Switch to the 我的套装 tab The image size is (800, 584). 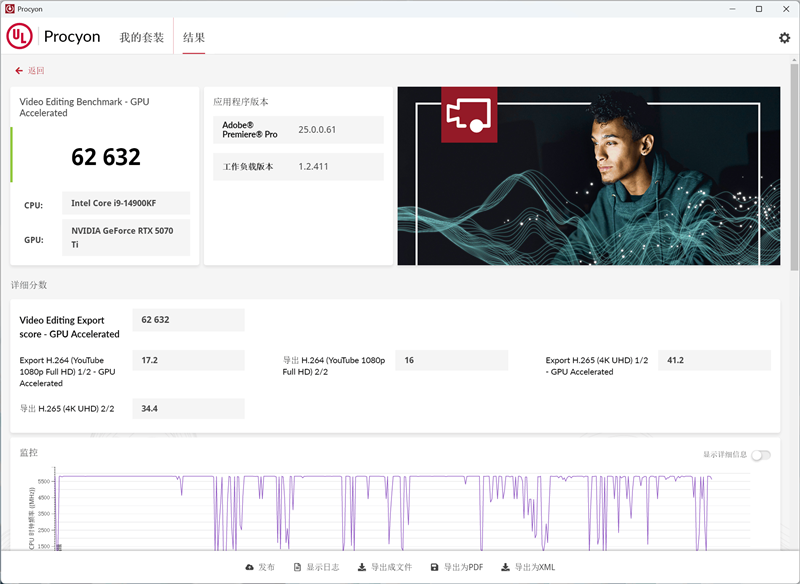[x=141, y=38]
